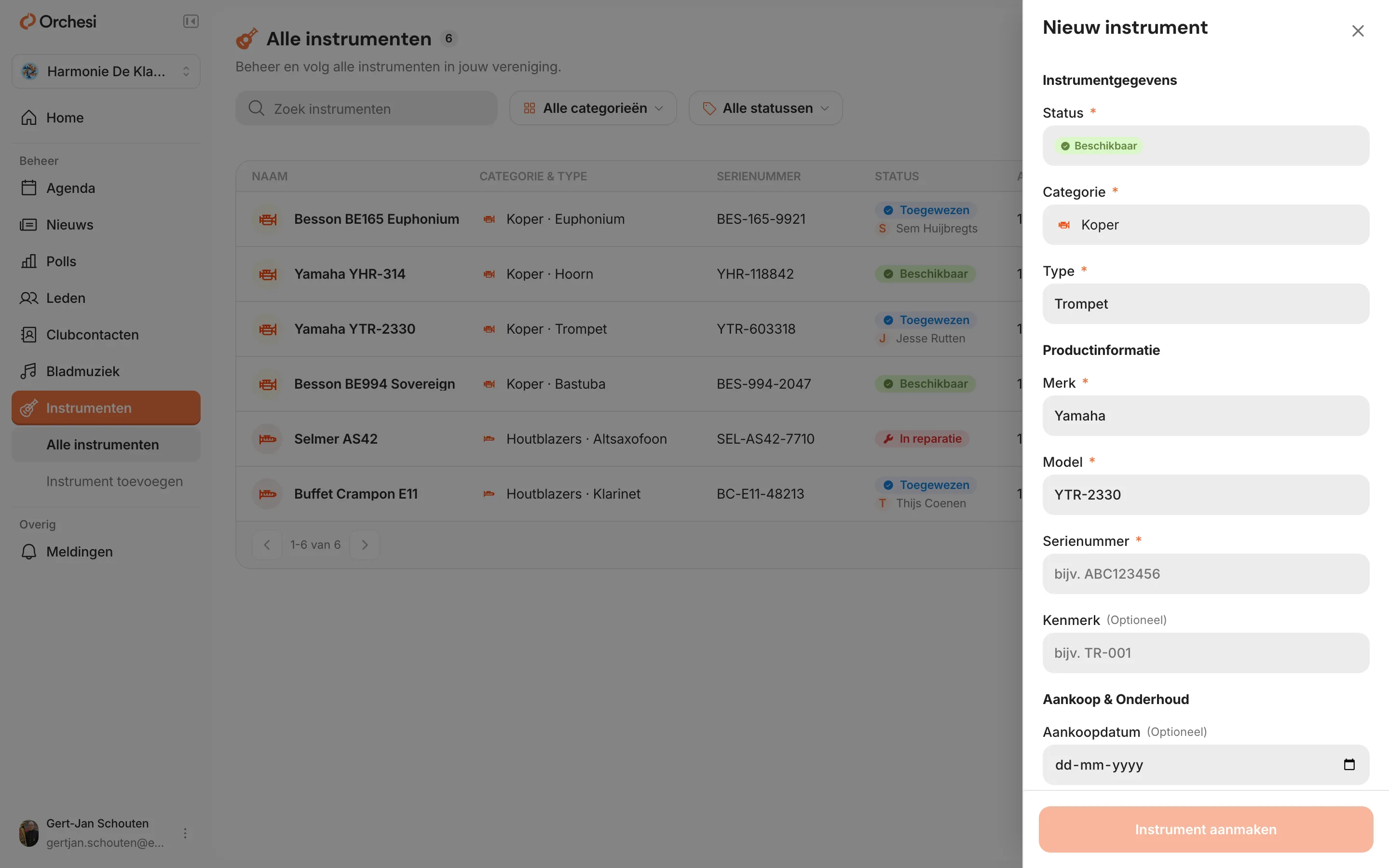The image size is (1389, 868).
Task: Click Gert-Jan Schouten's avatar
Action: (29, 833)
